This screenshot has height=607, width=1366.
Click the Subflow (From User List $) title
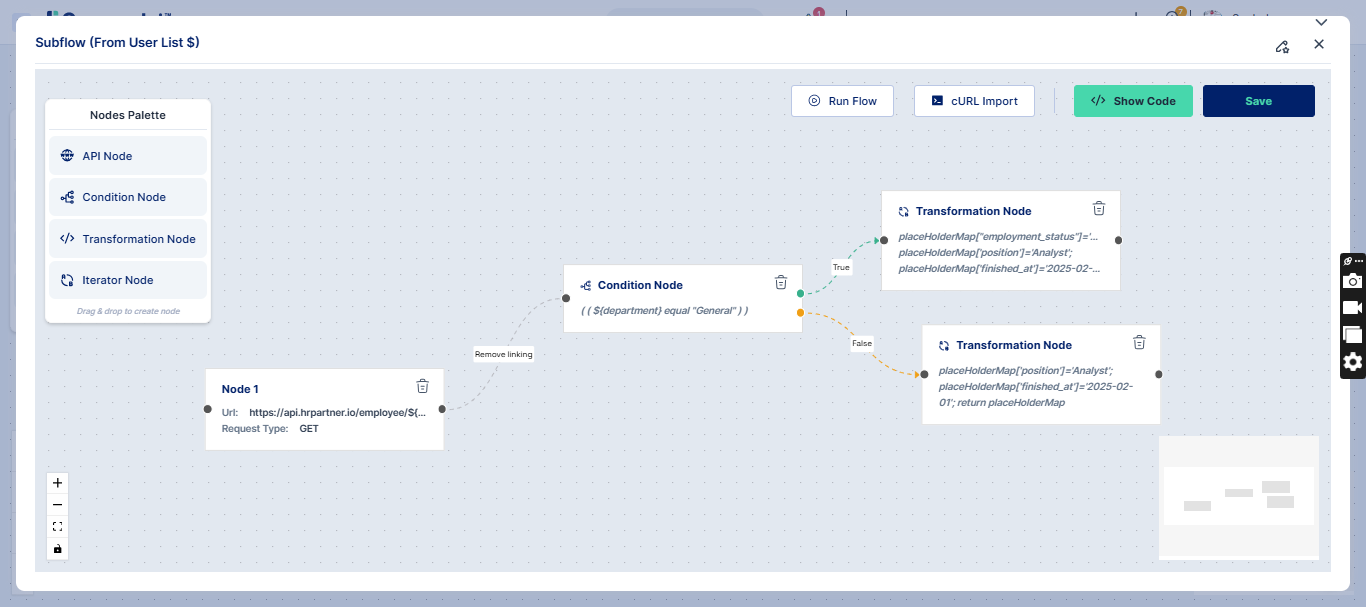click(x=117, y=43)
